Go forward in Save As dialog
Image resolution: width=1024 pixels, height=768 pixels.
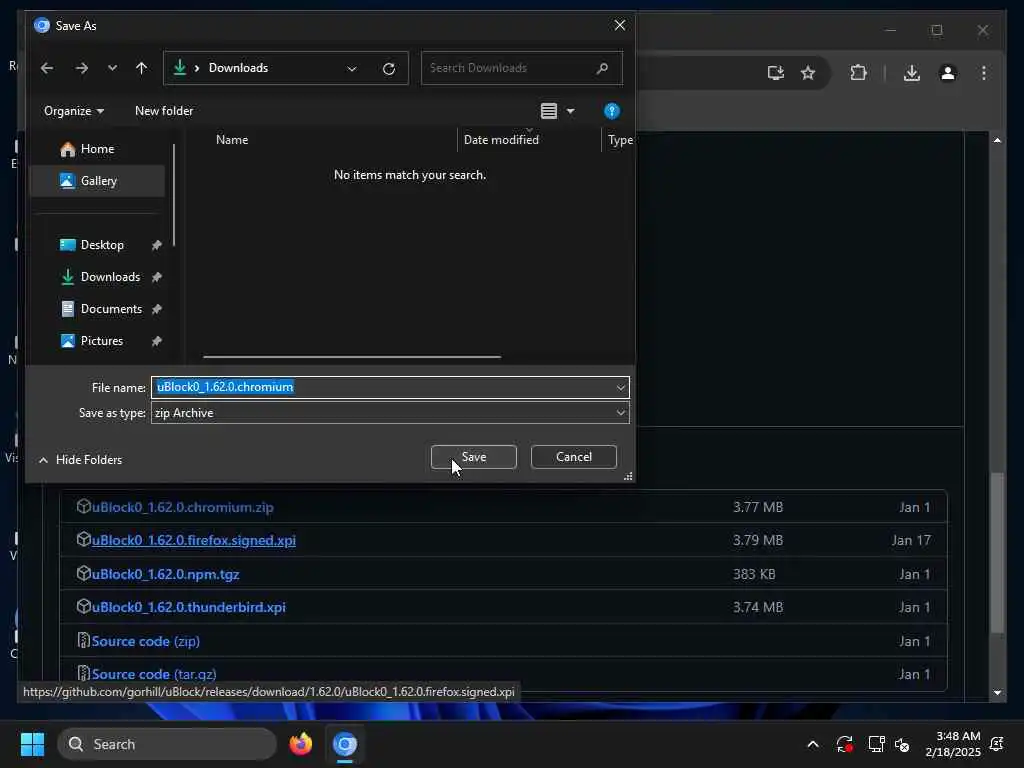click(82, 68)
